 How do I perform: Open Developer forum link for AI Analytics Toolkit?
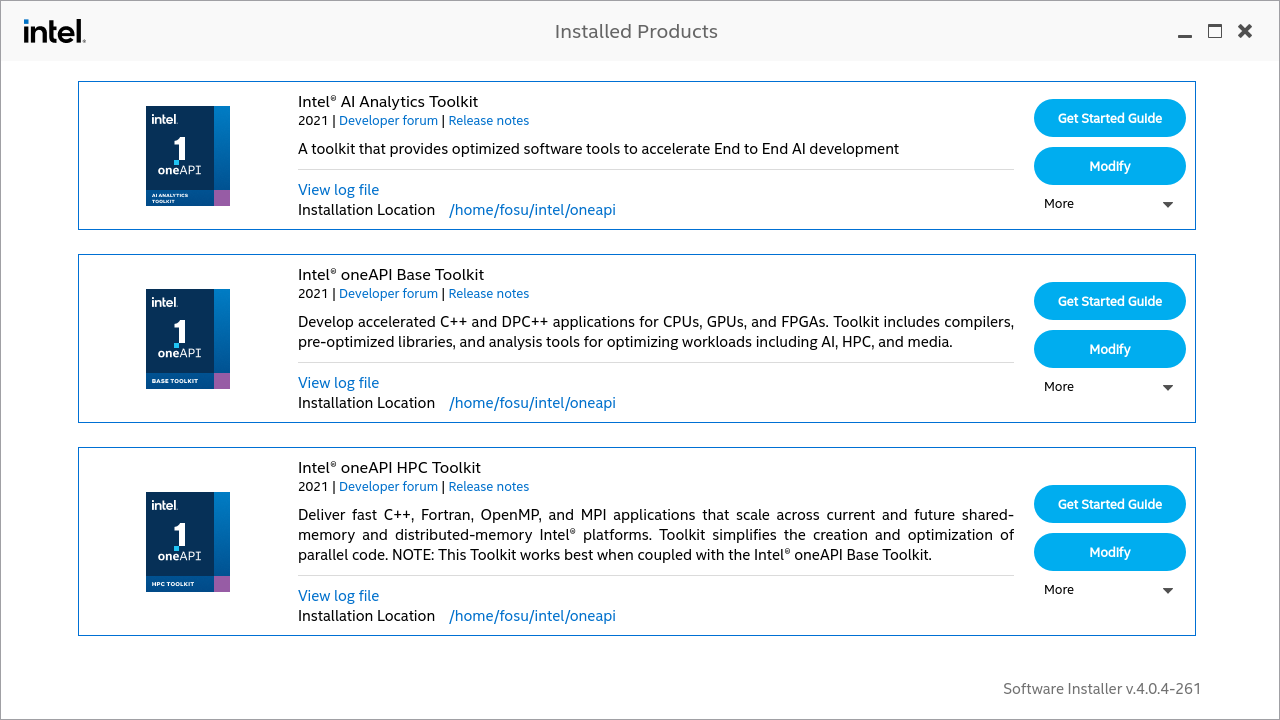pos(388,121)
